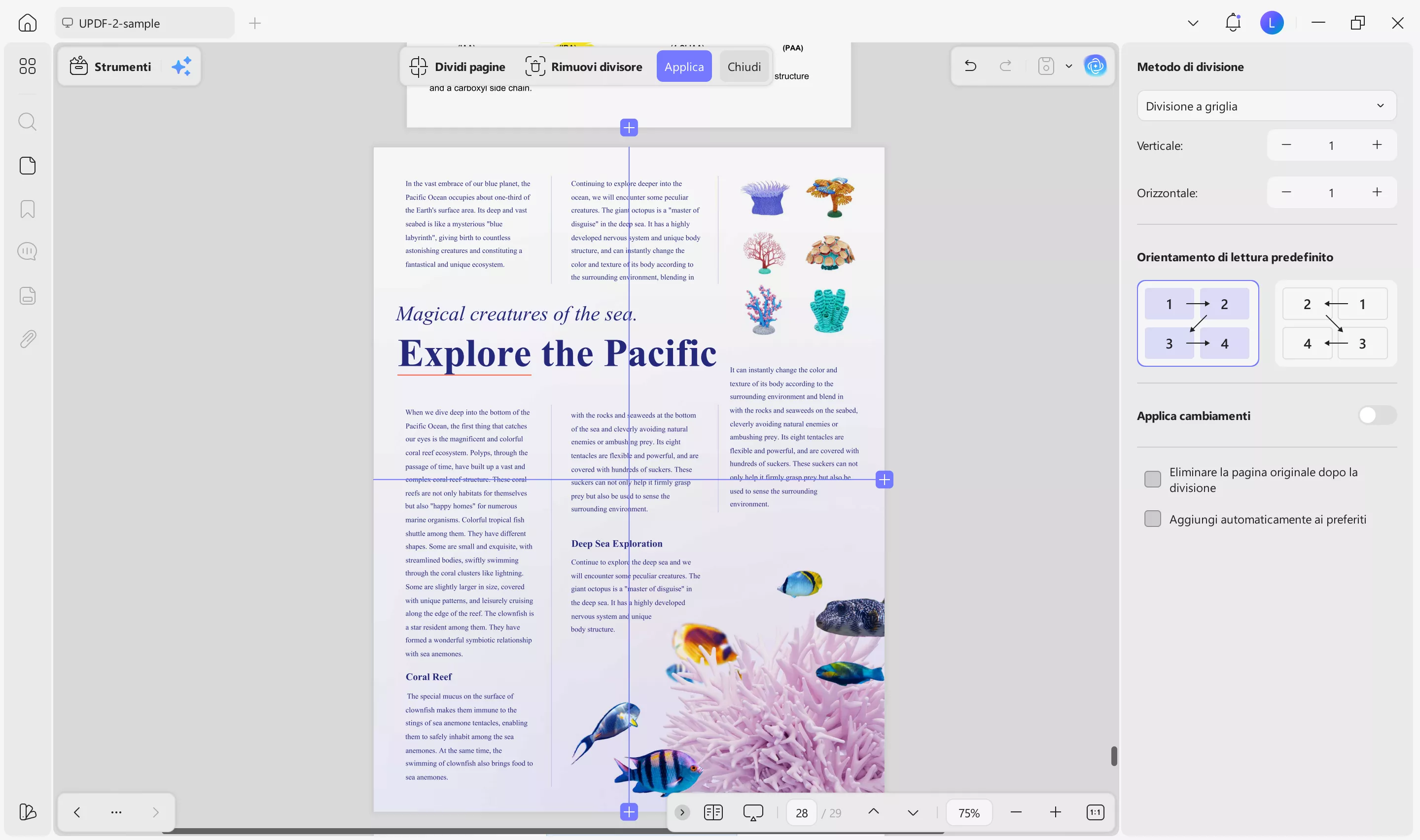Viewport: 1420px width, 840px height.
Task: Click the 1:1 zoom icon
Action: coord(1096,812)
